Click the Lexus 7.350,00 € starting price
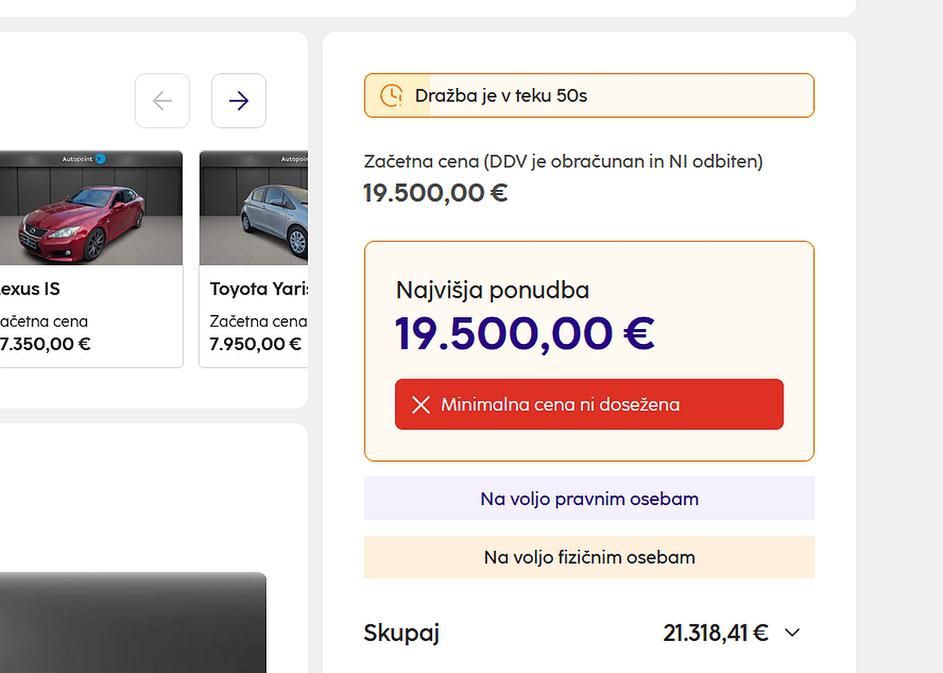The height and width of the screenshot is (673, 943). [46, 344]
